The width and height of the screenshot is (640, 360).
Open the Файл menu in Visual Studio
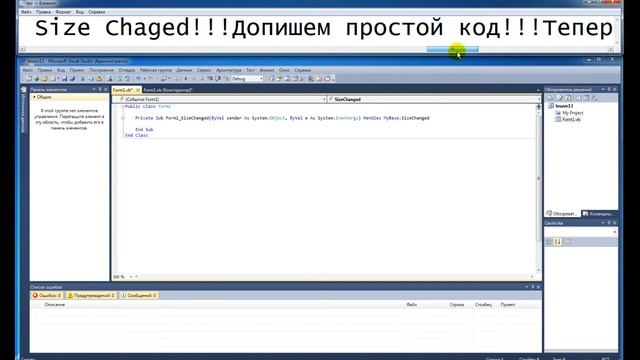(x=27, y=70)
